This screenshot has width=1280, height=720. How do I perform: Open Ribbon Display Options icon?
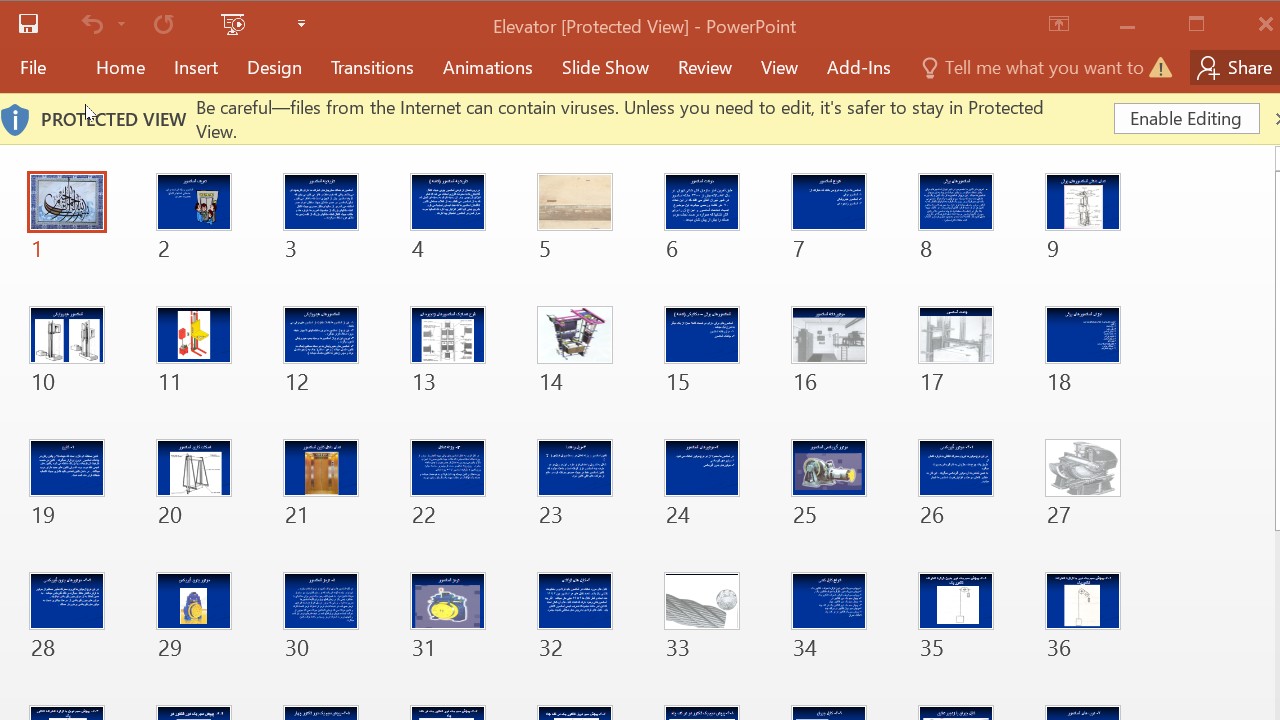pyautogui.click(x=1059, y=25)
